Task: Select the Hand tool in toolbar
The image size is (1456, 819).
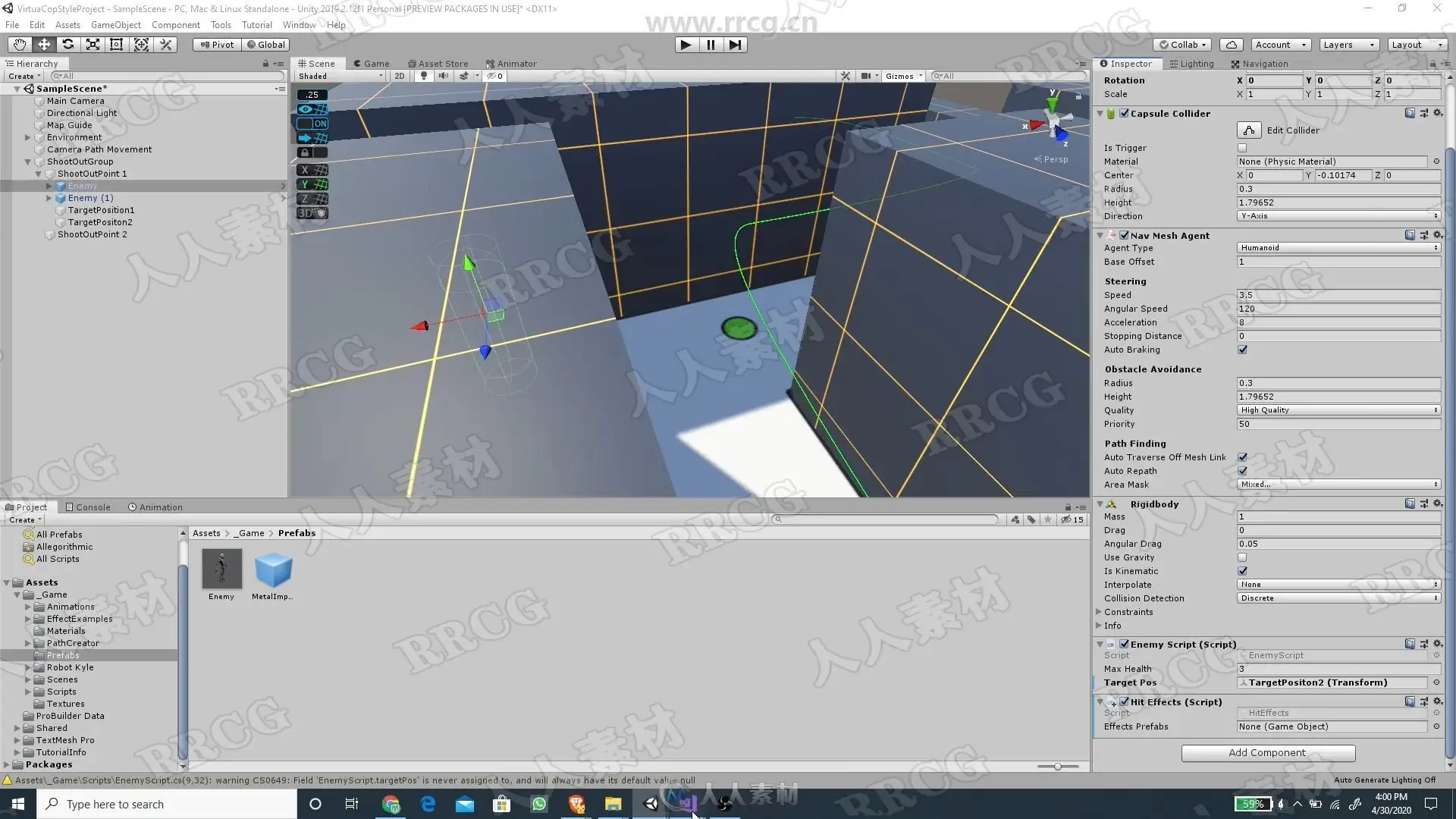Action: pos(20,45)
